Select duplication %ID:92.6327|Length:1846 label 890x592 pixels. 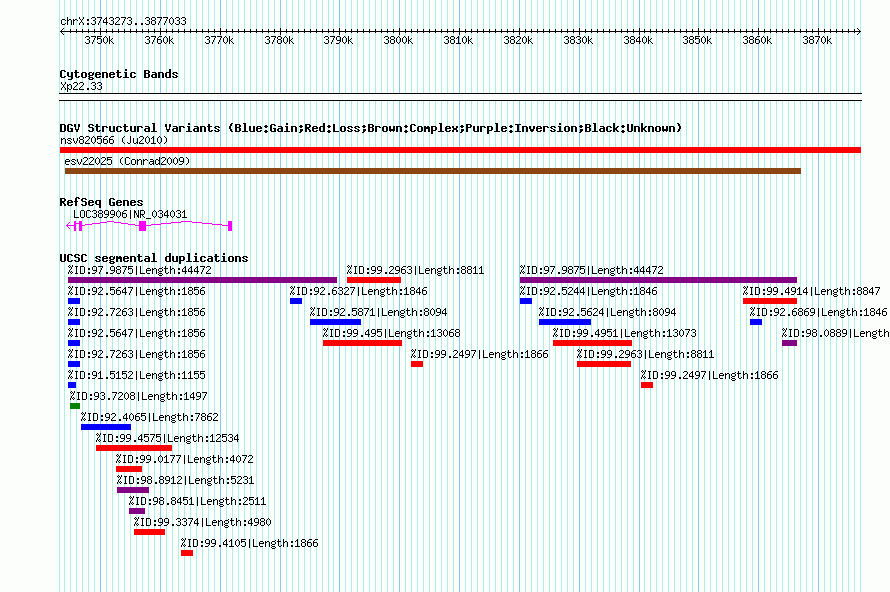click(x=359, y=291)
